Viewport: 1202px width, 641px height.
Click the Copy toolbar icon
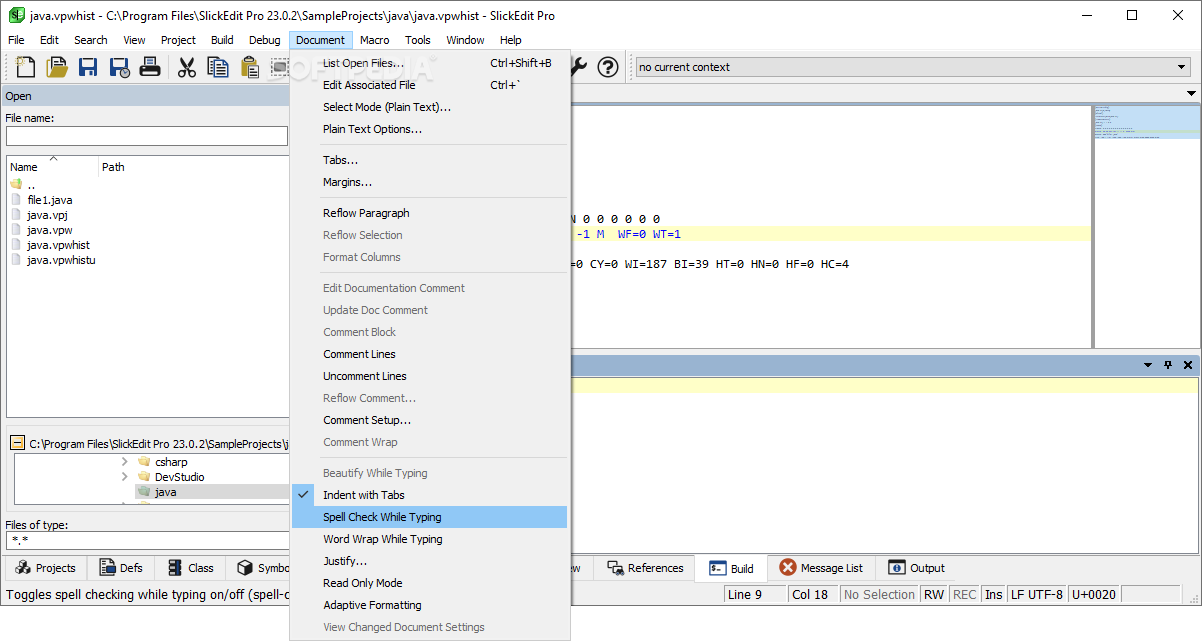tap(218, 67)
